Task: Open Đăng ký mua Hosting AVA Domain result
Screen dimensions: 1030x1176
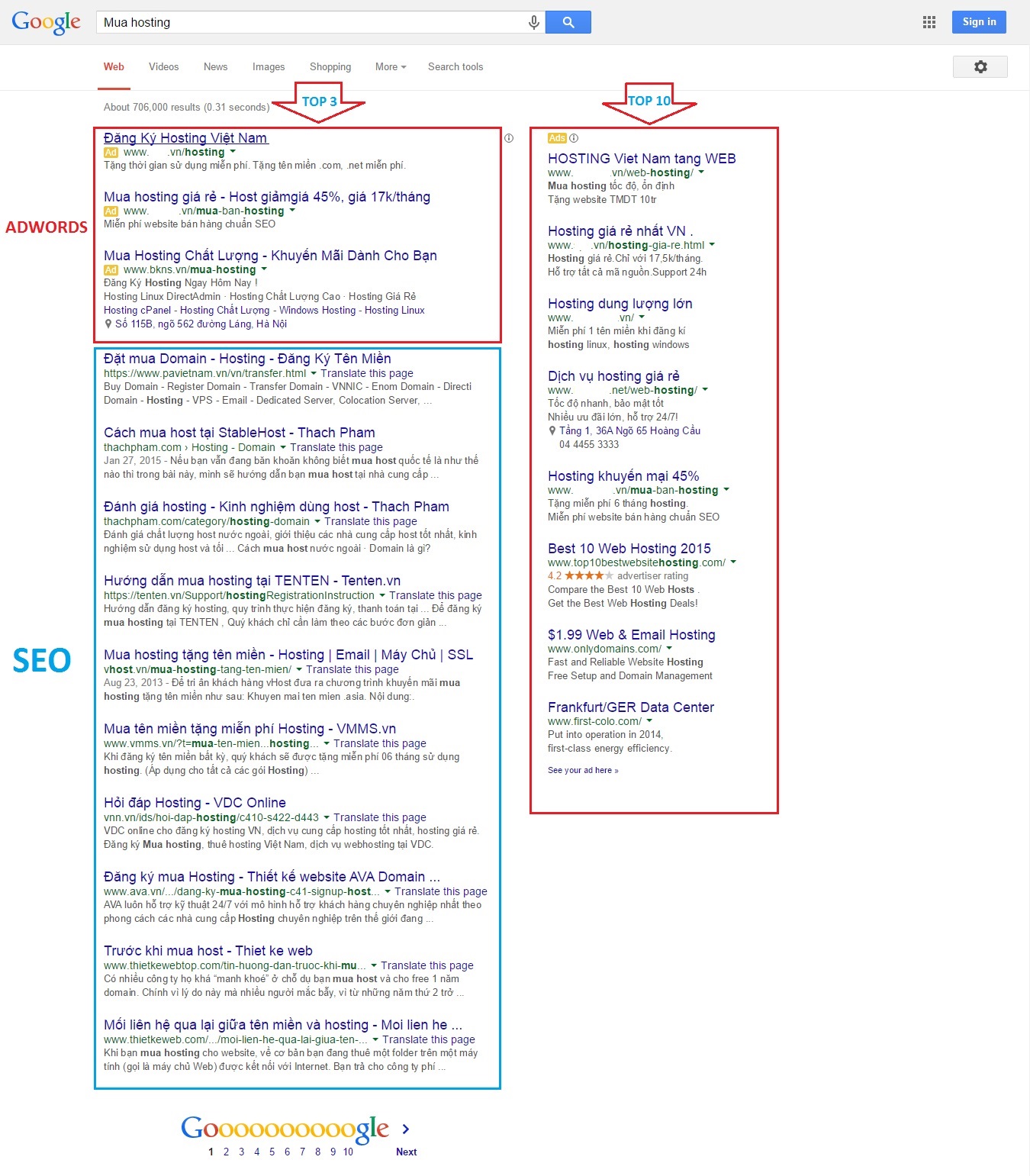Action: [272, 877]
